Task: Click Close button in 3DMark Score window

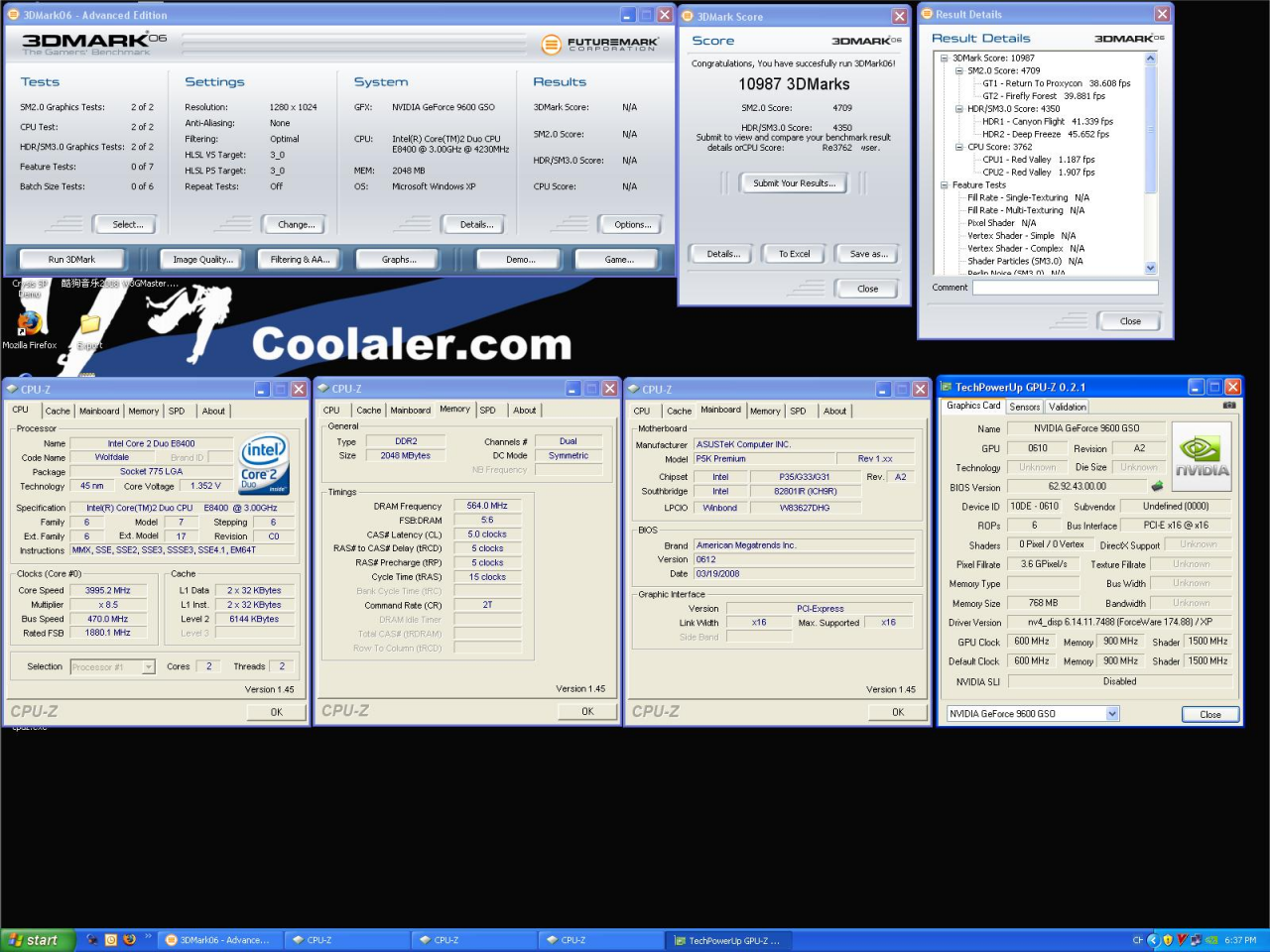Action: tap(867, 290)
